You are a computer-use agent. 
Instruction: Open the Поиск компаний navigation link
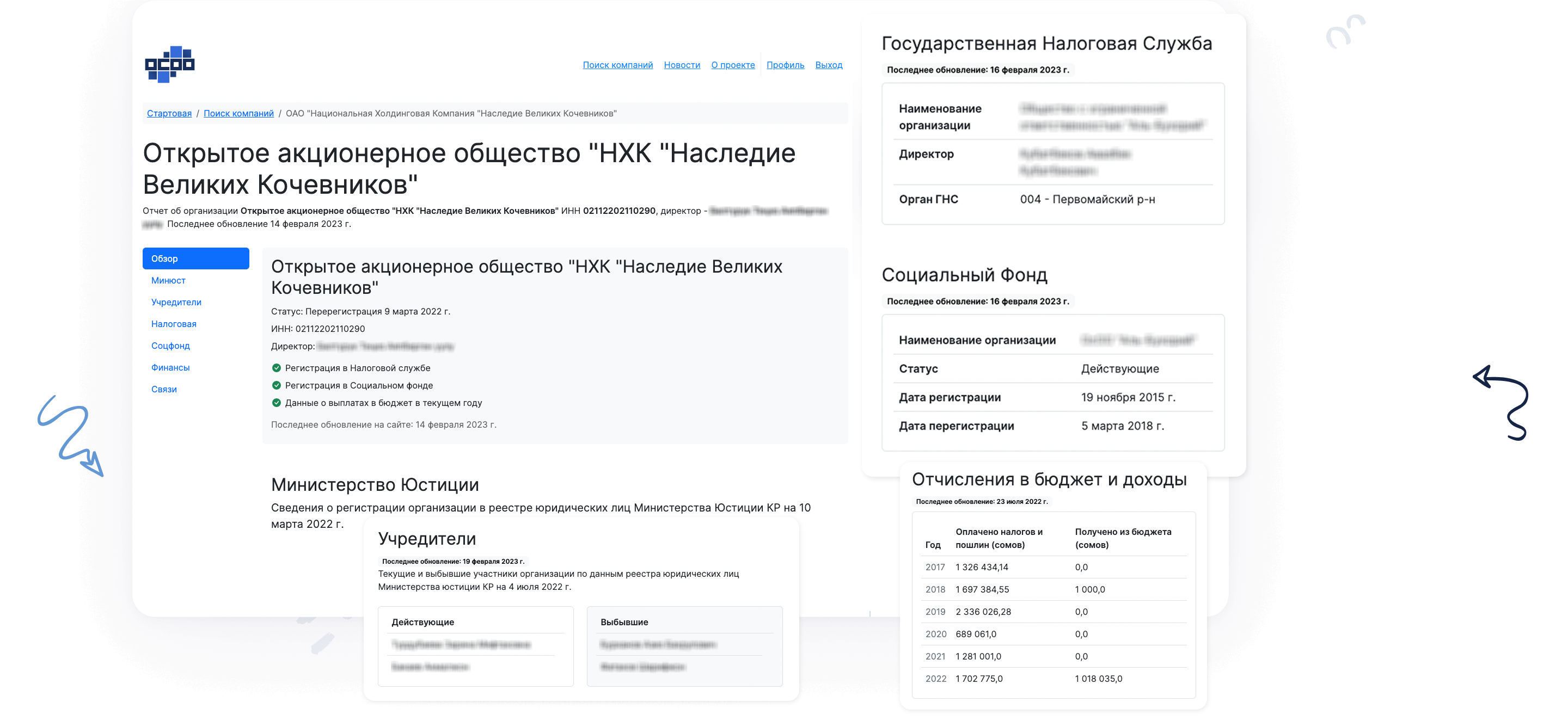617,65
